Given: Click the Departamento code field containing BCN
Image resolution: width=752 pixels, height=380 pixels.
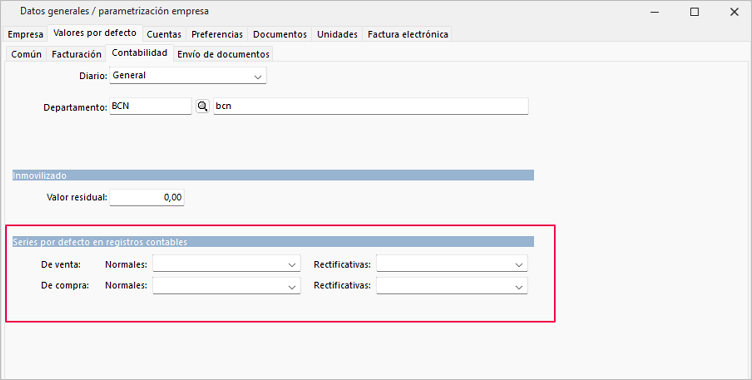Looking at the screenshot, I should (x=150, y=106).
